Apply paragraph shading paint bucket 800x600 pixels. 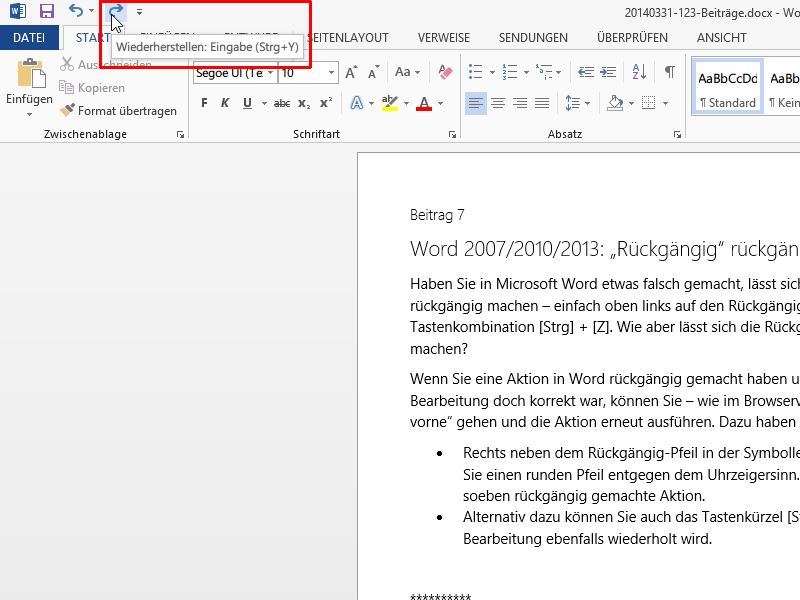pos(615,103)
